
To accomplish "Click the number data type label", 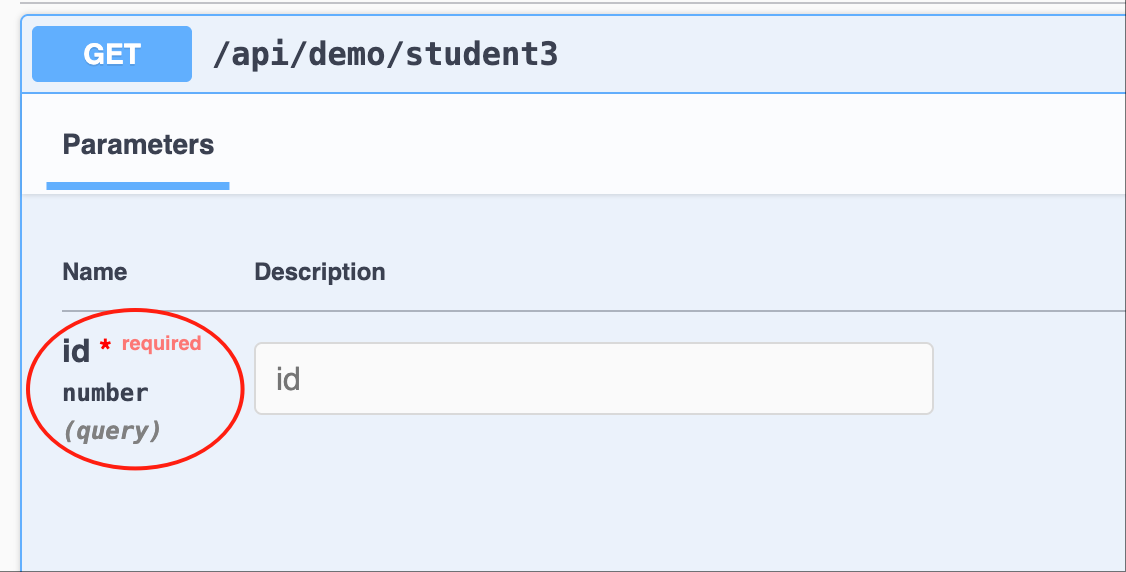I will click(106, 393).
